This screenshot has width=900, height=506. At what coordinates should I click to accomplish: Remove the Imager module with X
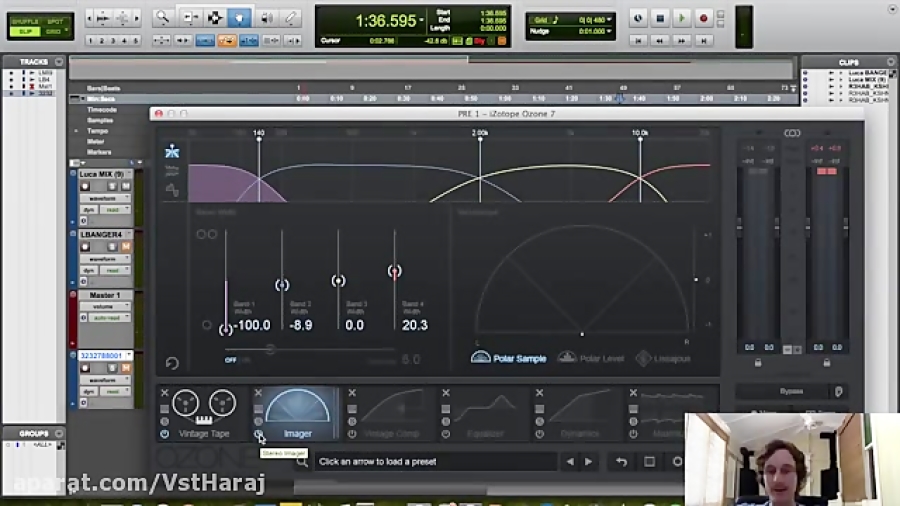click(x=258, y=392)
